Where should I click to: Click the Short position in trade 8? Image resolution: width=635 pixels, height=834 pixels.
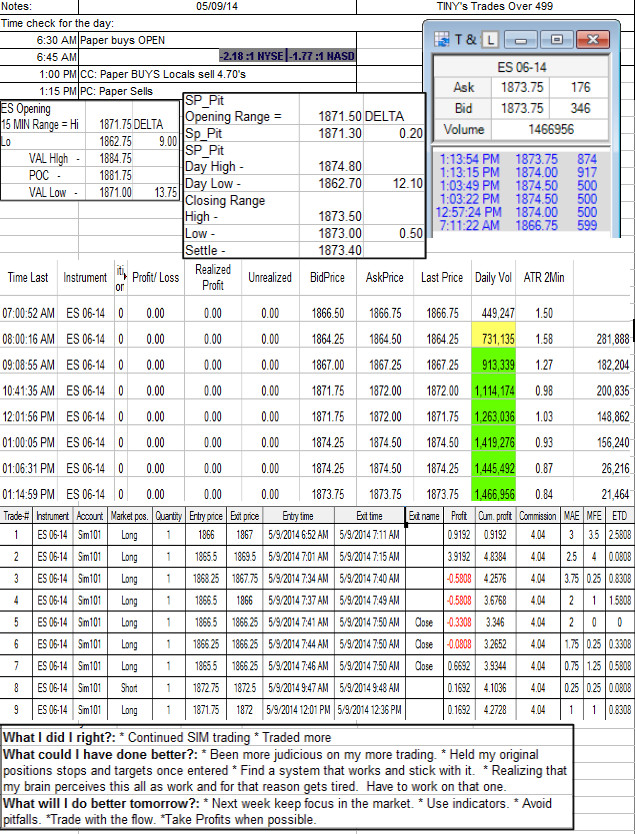[x=129, y=688]
